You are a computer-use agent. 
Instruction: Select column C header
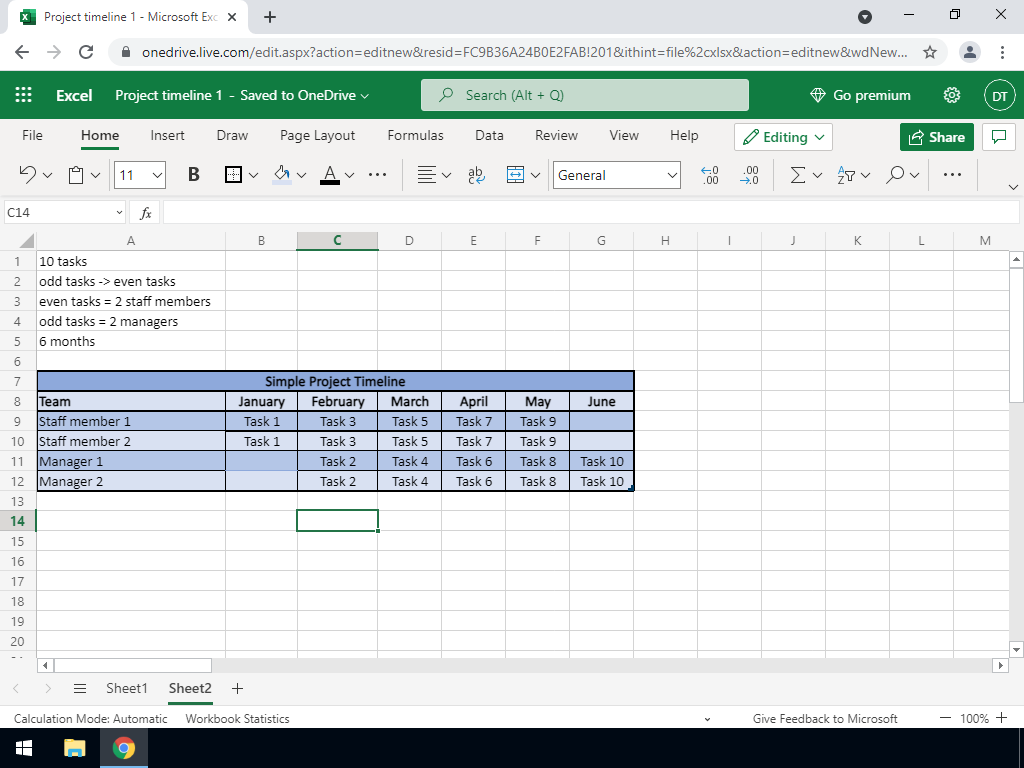(337, 241)
